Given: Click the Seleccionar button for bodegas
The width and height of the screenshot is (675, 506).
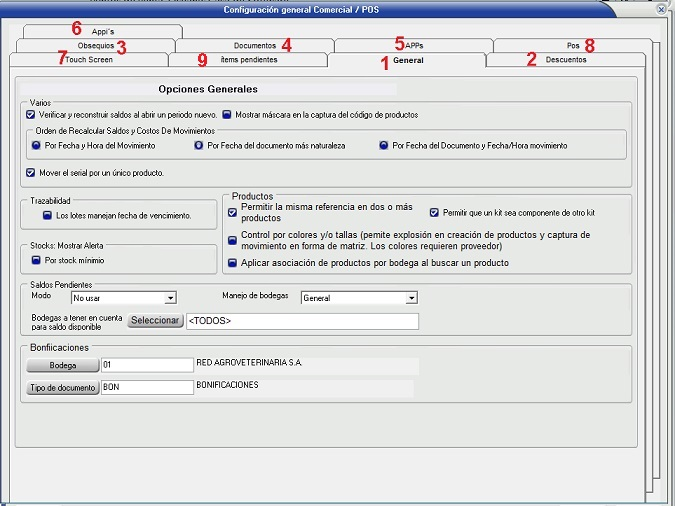Looking at the screenshot, I should tap(155, 321).
